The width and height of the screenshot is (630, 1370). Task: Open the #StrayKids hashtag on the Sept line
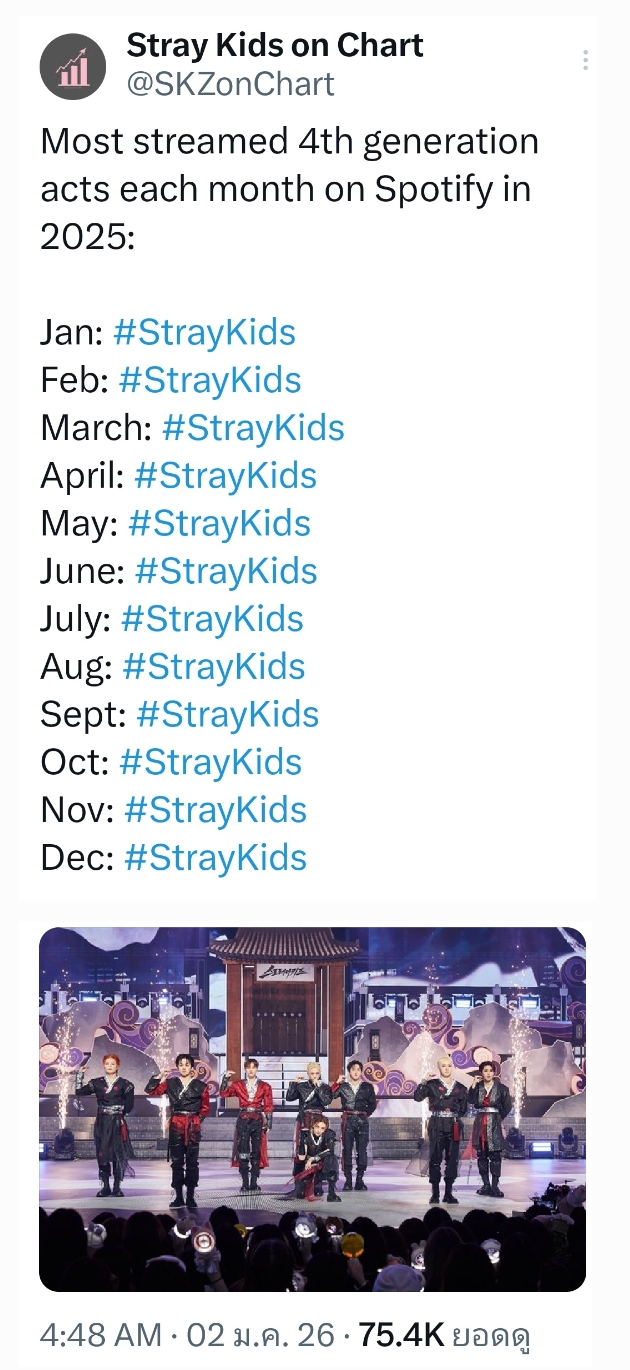tap(227, 715)
